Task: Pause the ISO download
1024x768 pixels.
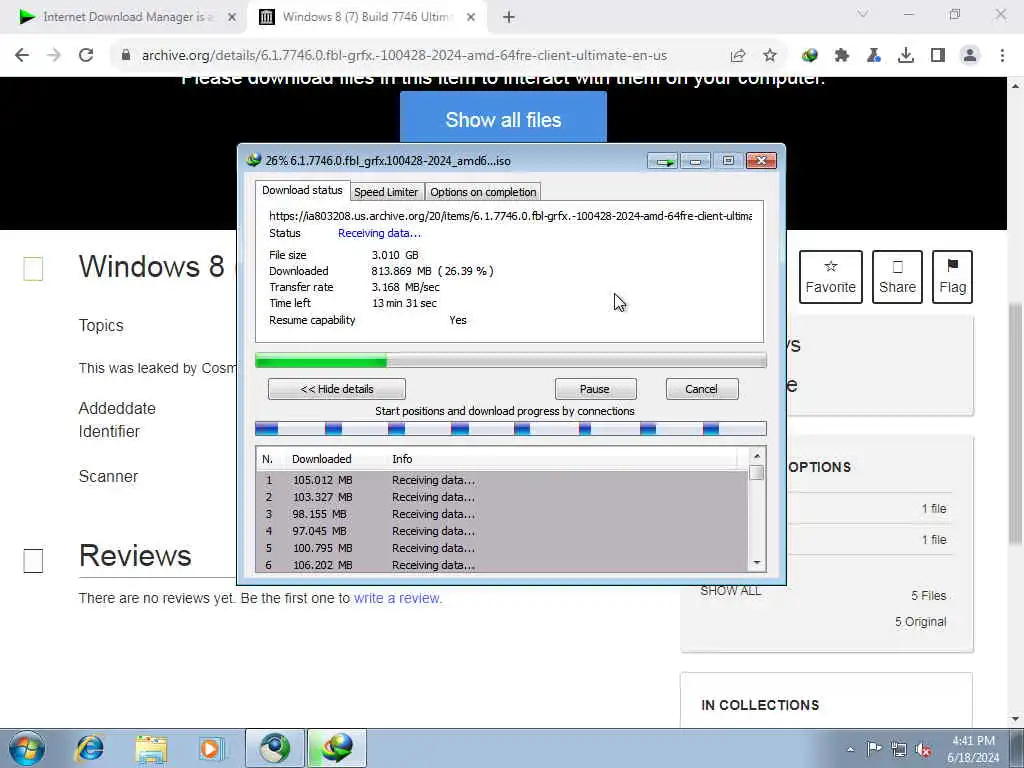Action: click(x=595, y=389)
